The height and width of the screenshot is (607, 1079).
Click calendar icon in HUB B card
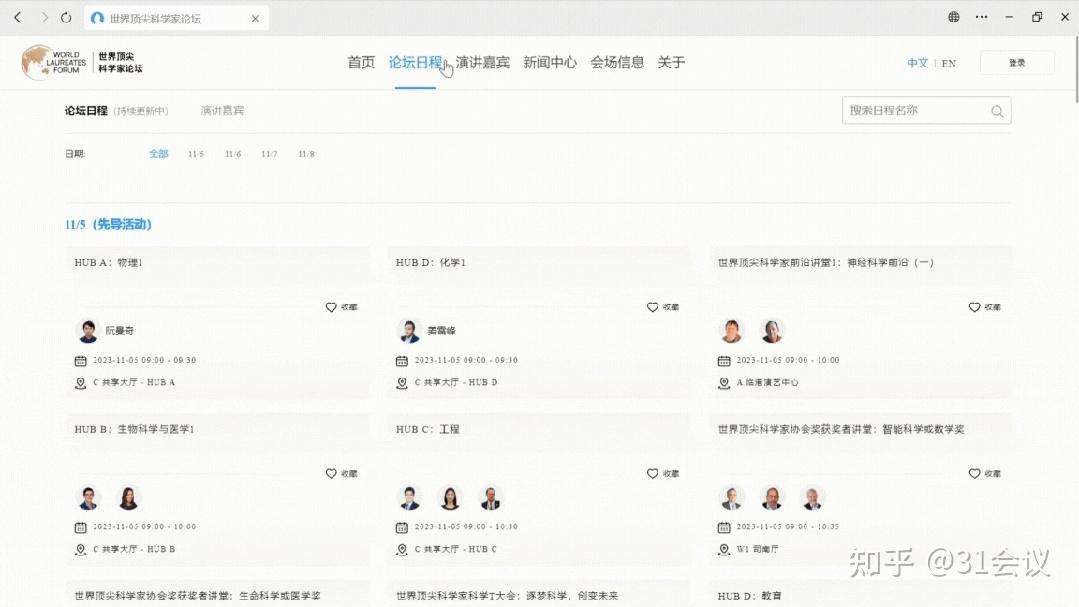tap(81, 528)
